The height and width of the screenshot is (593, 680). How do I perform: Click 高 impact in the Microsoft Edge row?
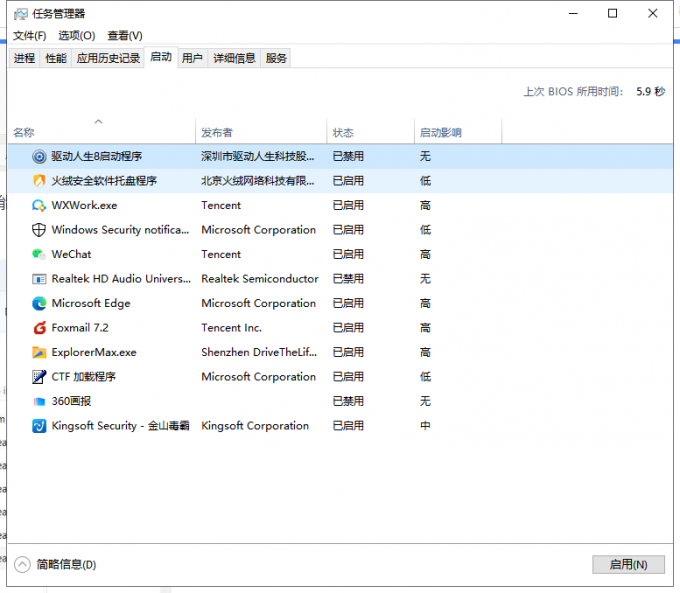425,303
